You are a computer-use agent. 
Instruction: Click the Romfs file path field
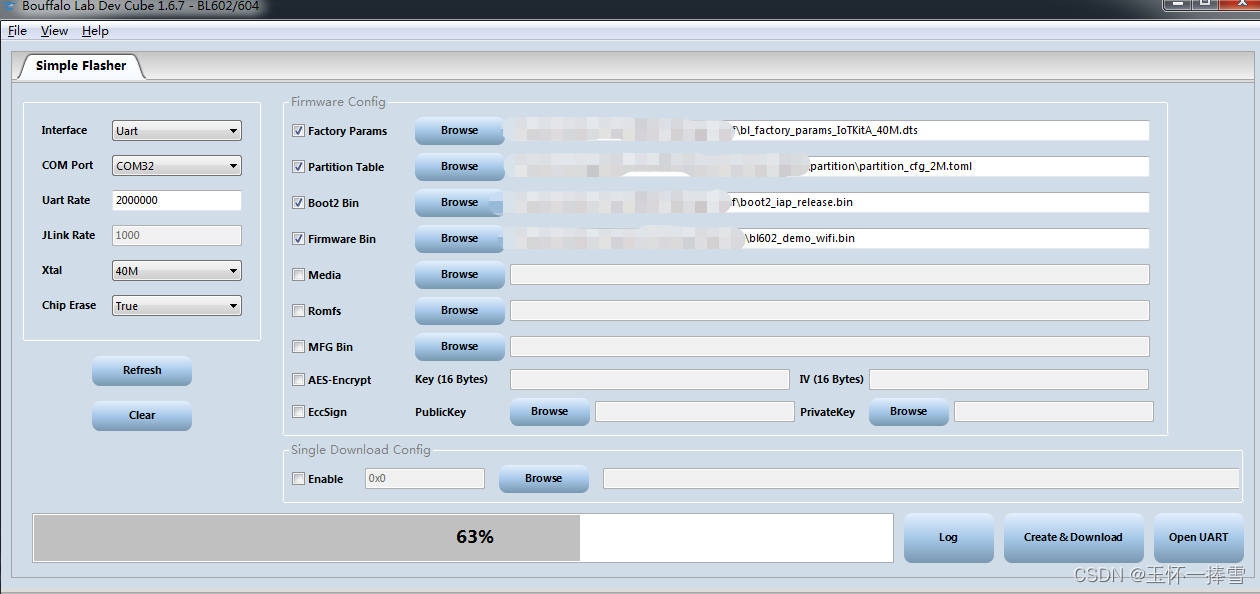pyautogui.click(x=830, y=311)
